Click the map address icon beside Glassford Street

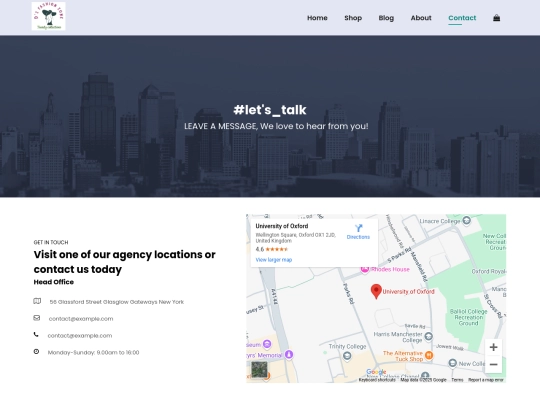click(37, 301)
